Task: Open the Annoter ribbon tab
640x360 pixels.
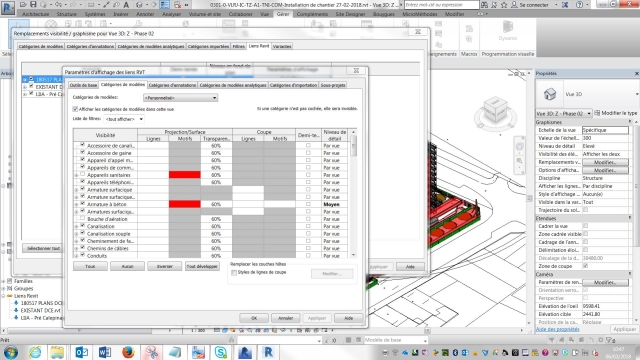Action: (x=145, y=14)
